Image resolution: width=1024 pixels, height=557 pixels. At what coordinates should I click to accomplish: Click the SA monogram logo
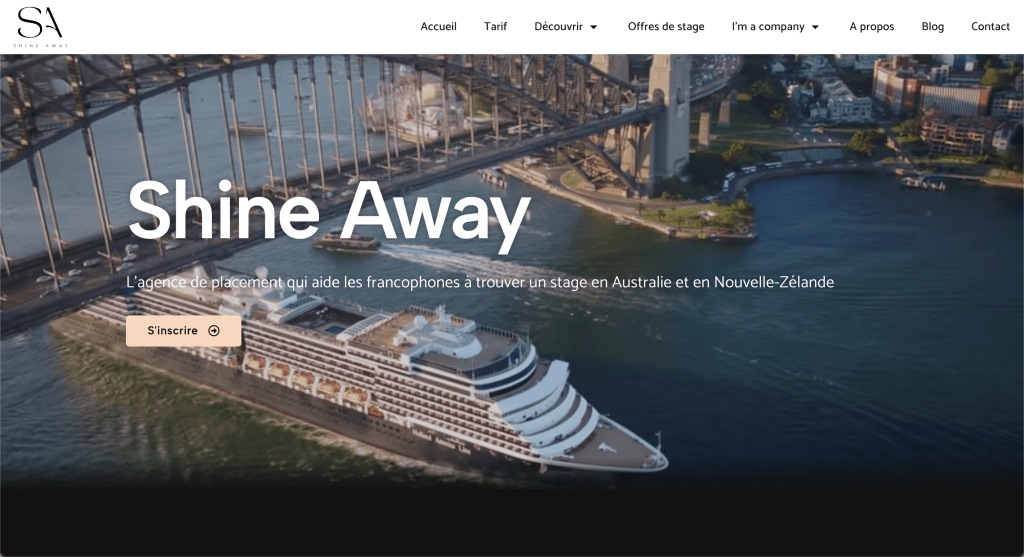click(40, 23)
